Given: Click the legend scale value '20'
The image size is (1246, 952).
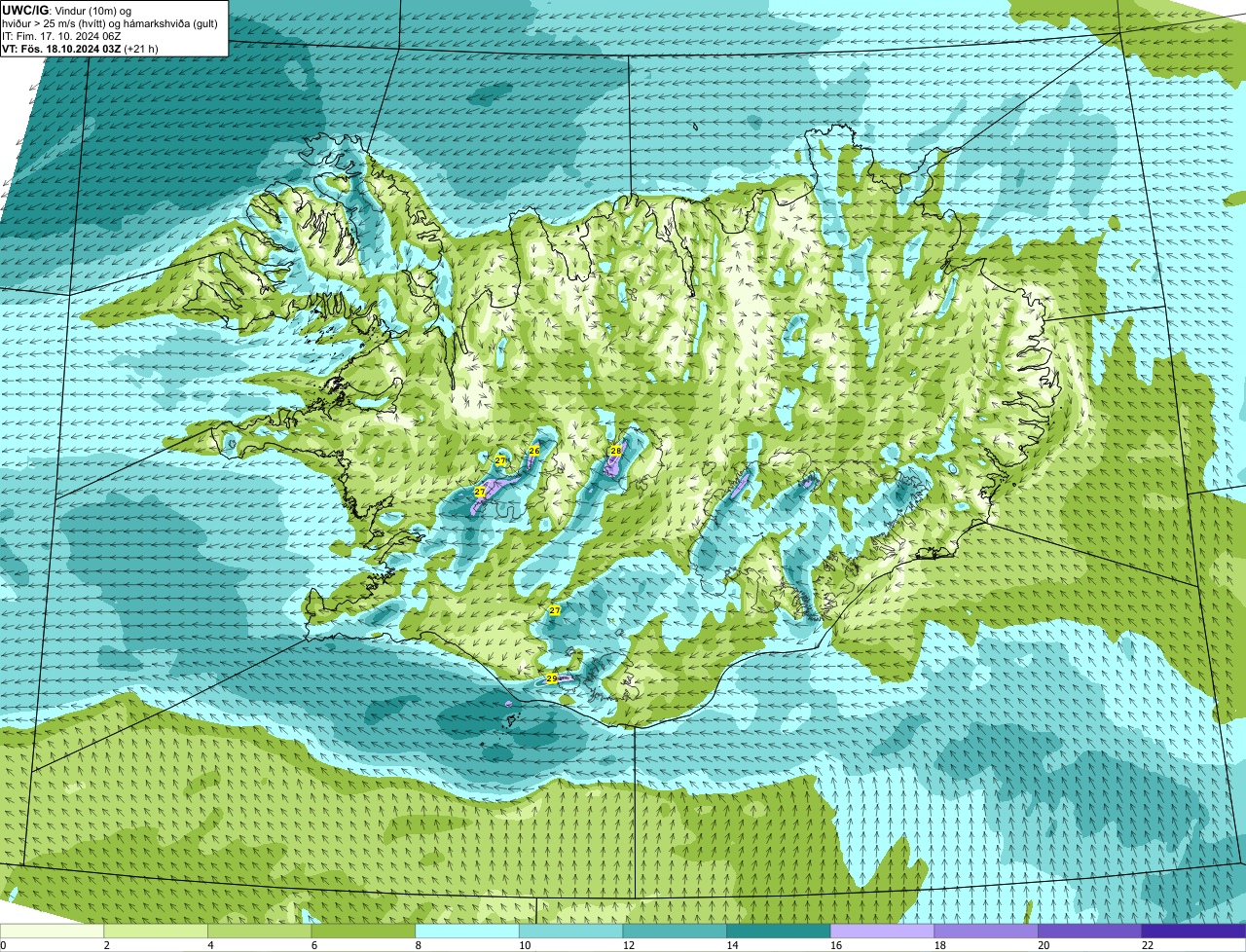Looking at the screenshot, I should point(1044,945).
